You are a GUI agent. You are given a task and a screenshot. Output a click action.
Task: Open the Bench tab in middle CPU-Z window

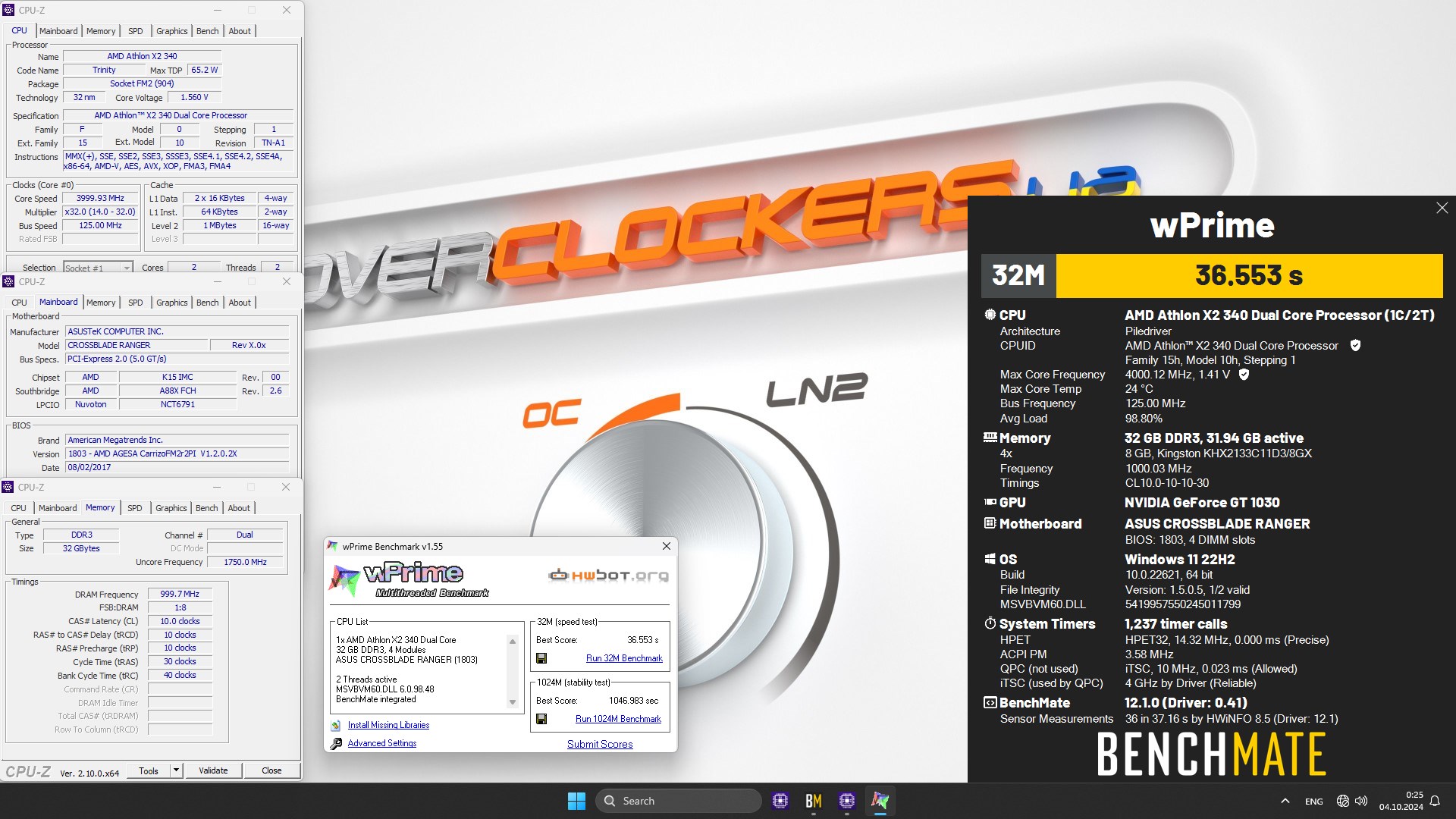(x=207, y=303)
